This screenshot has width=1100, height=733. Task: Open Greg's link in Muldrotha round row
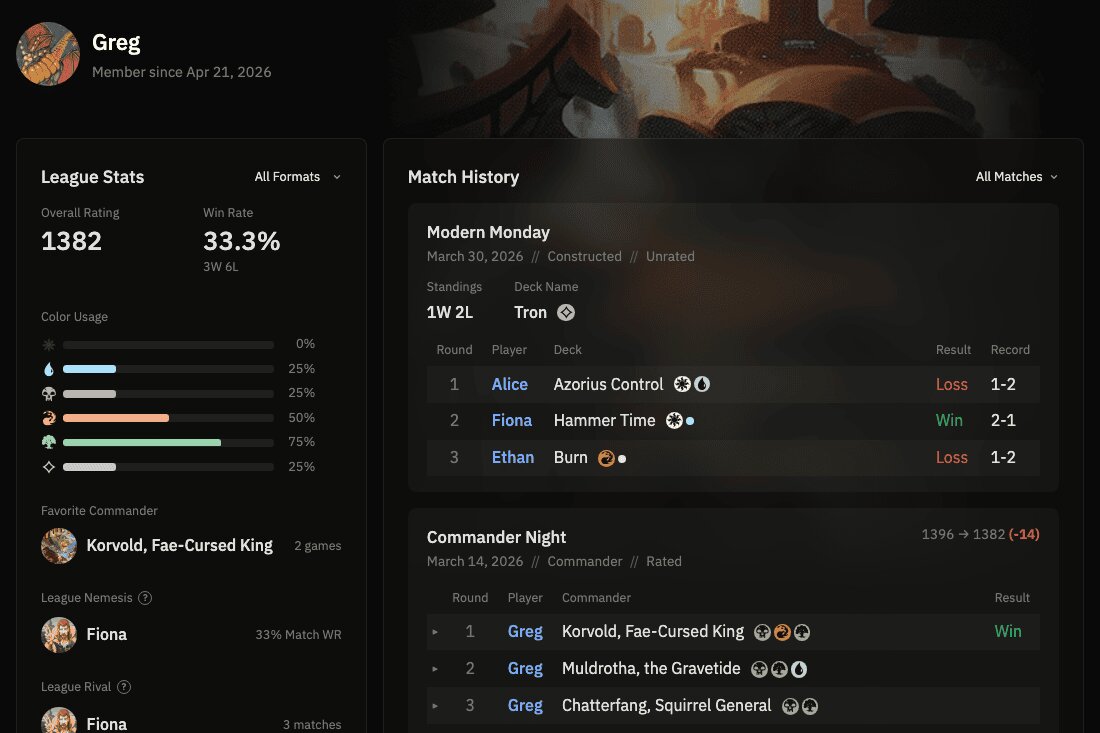click(525, 668)
